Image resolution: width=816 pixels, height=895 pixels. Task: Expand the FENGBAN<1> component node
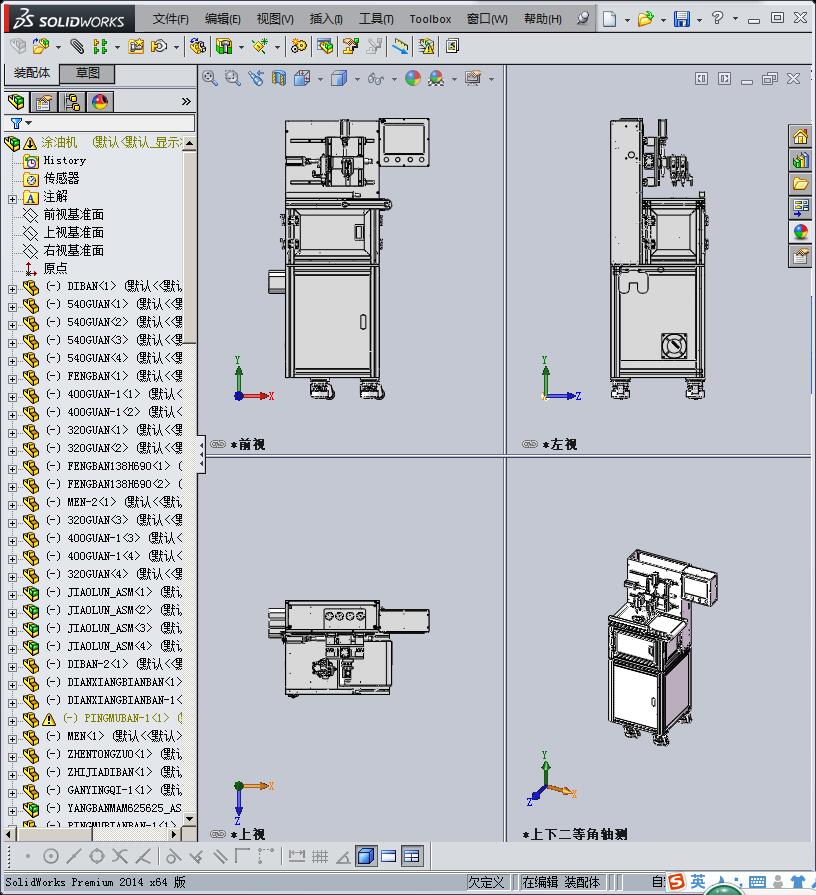point(13,378)
